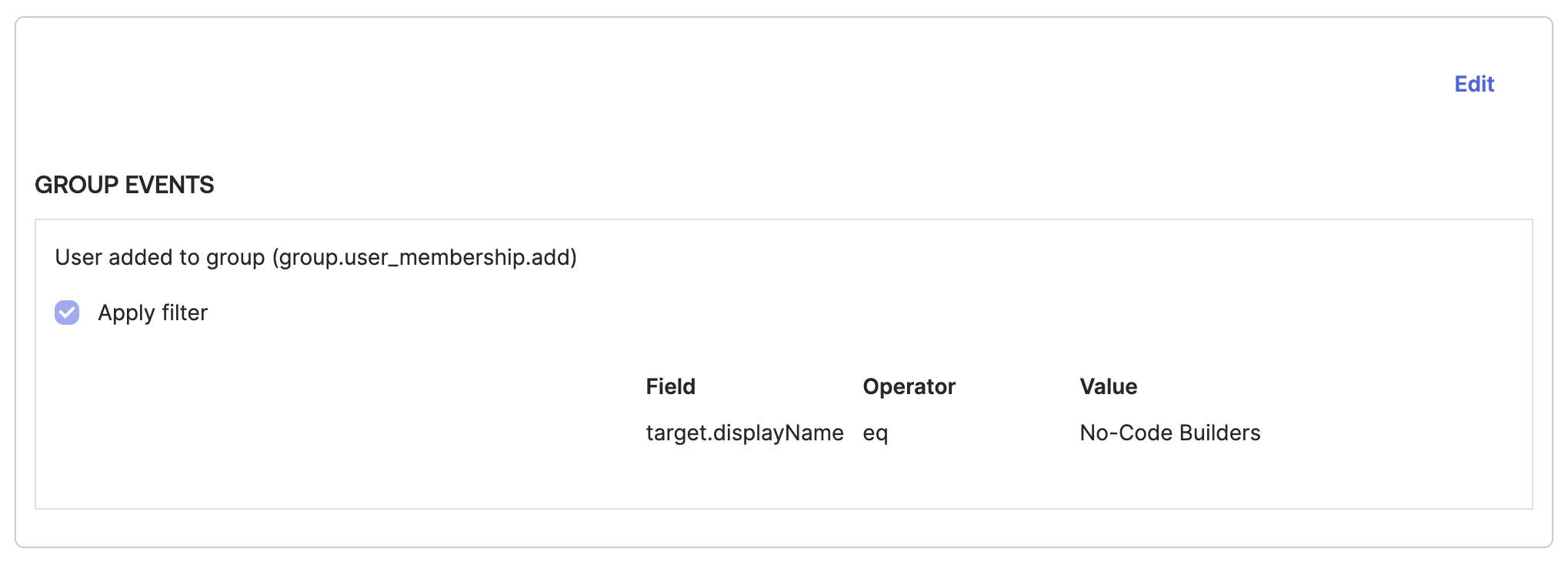Click the eq operator value

click(x=876, y=433)
